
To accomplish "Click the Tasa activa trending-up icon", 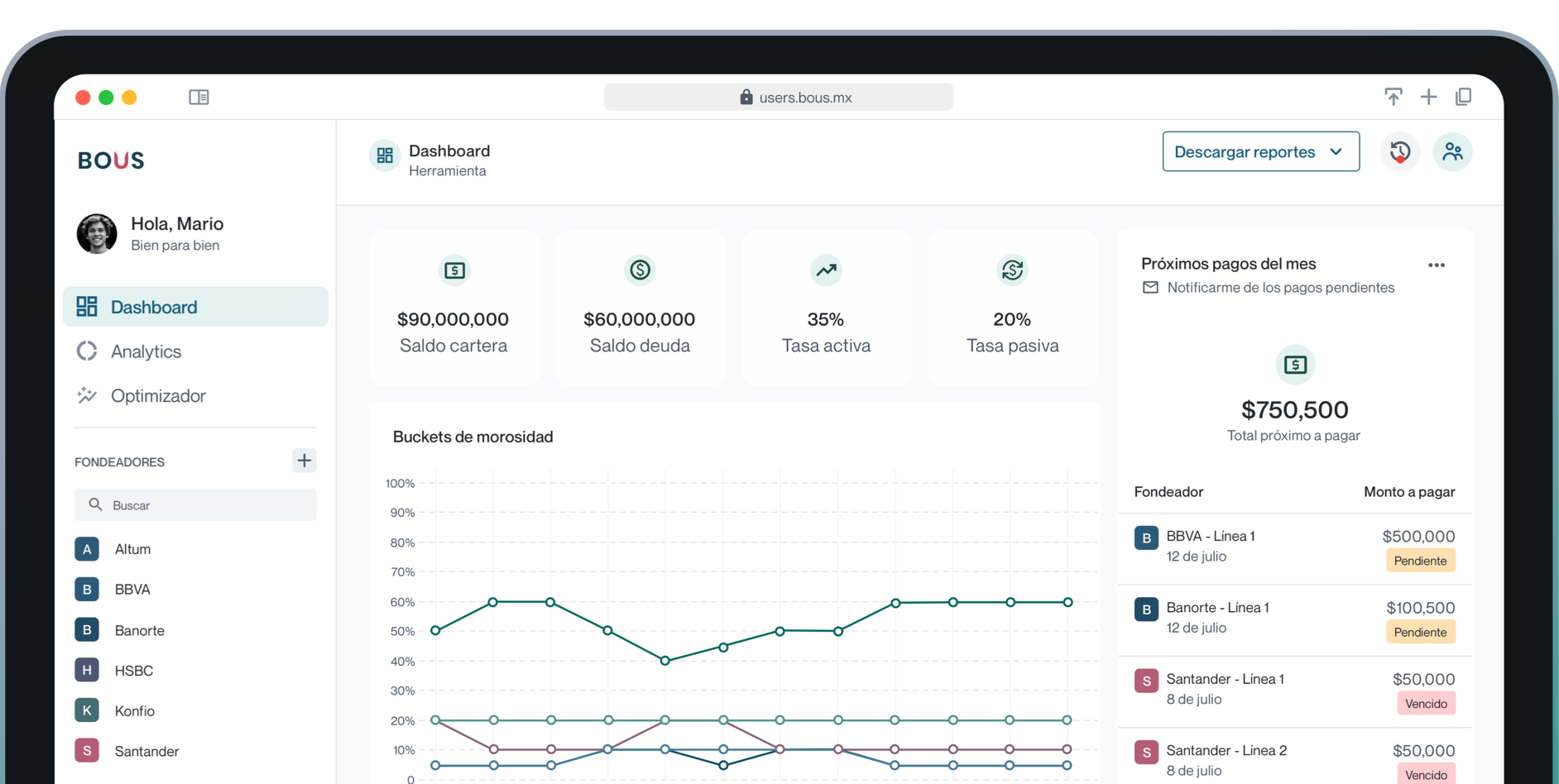I will click(826, 270).
